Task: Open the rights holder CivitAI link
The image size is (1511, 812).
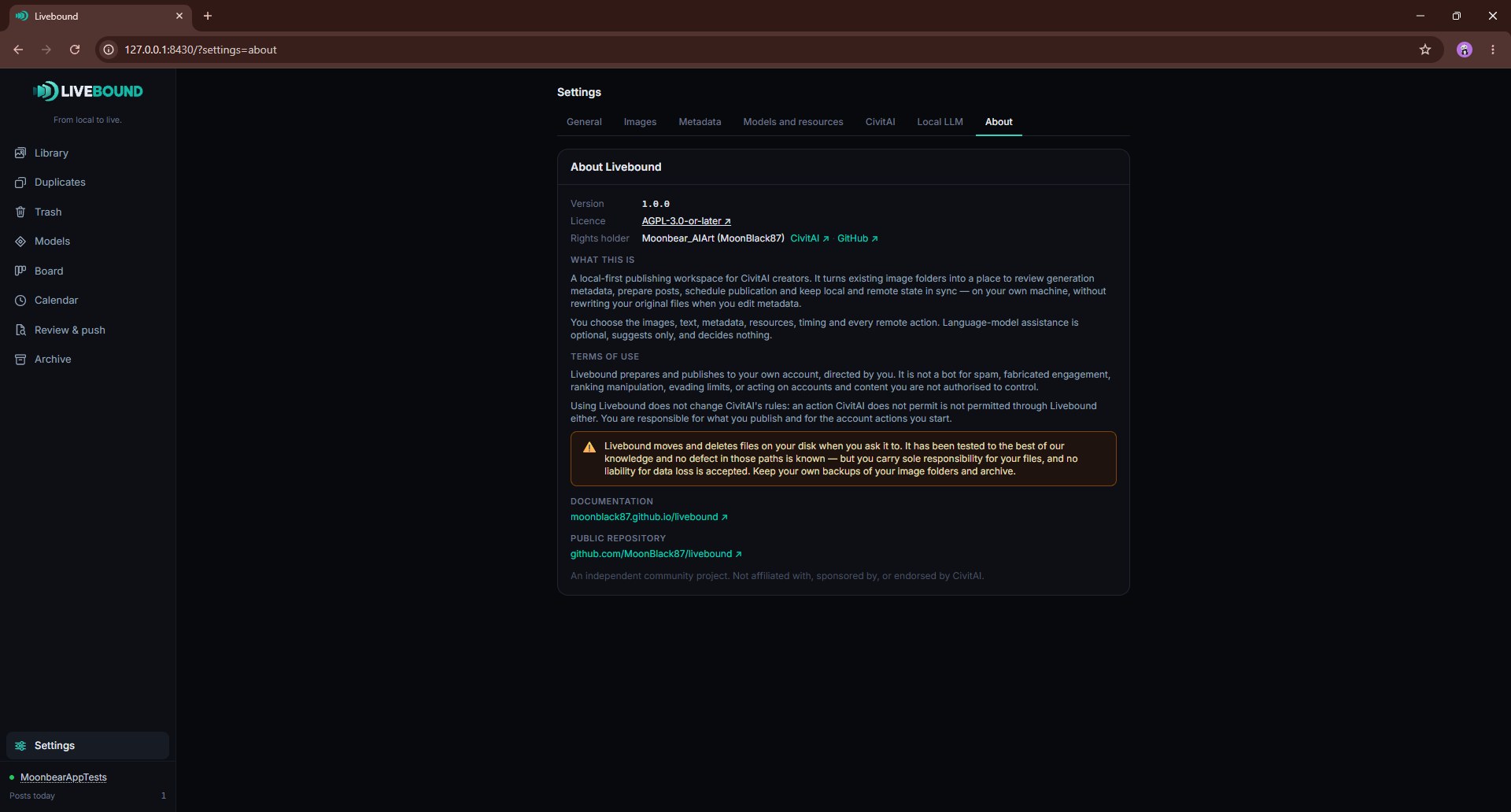Action: 809,238
